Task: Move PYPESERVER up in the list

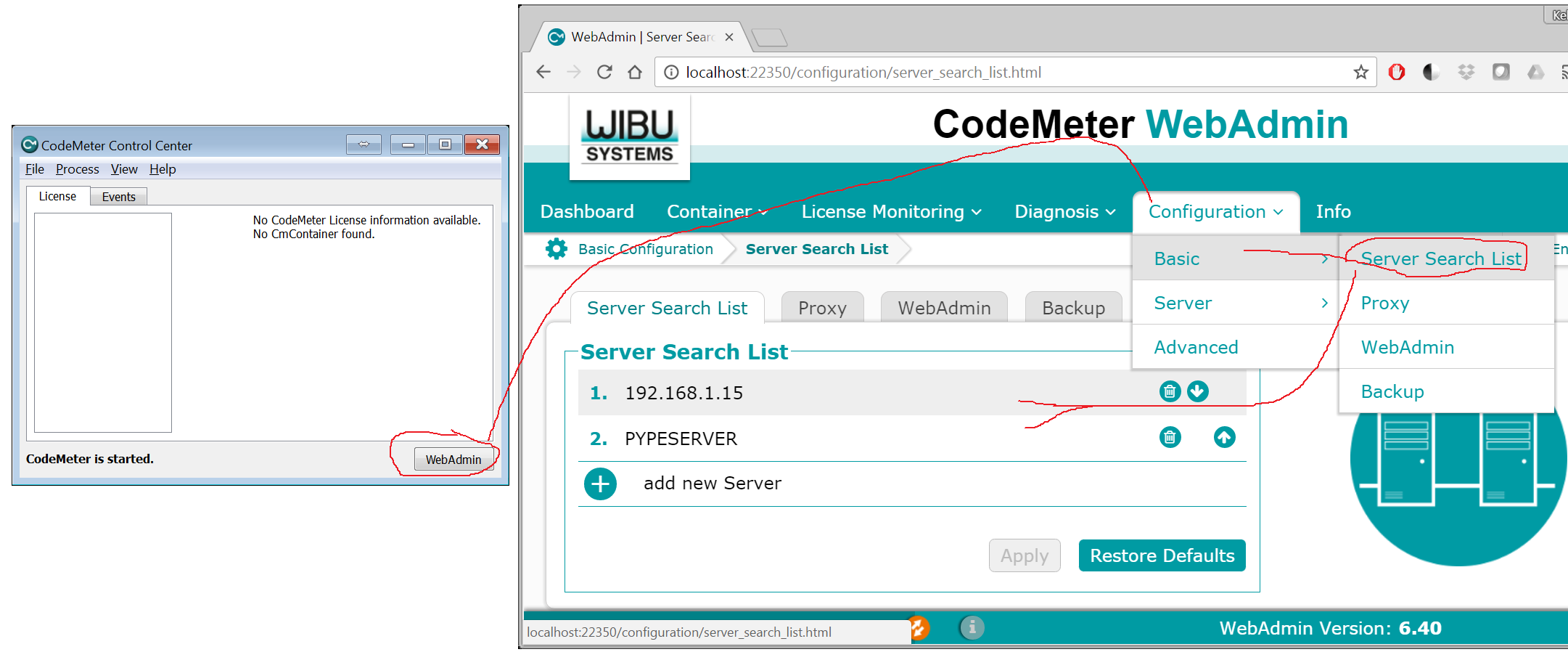Action: pyautogui.click(x=1225, y=438)
